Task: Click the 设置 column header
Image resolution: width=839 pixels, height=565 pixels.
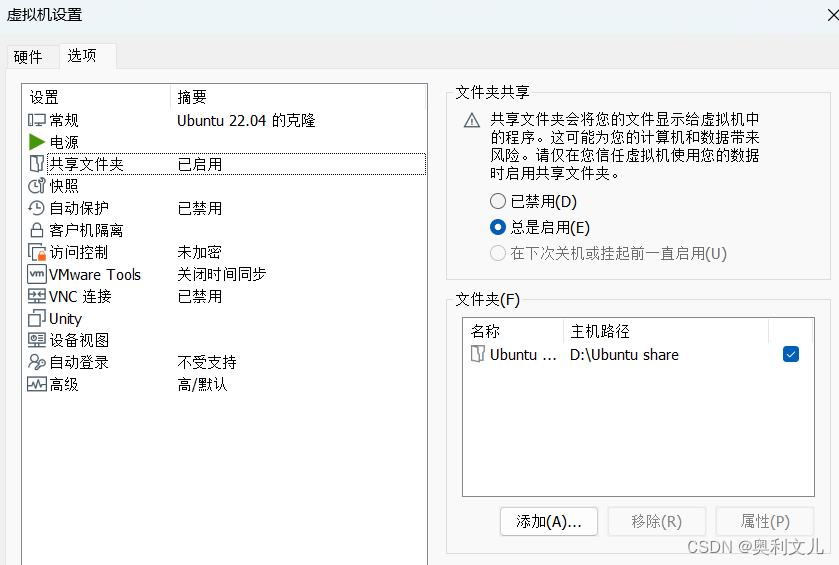Action: (x=97, y=97)
